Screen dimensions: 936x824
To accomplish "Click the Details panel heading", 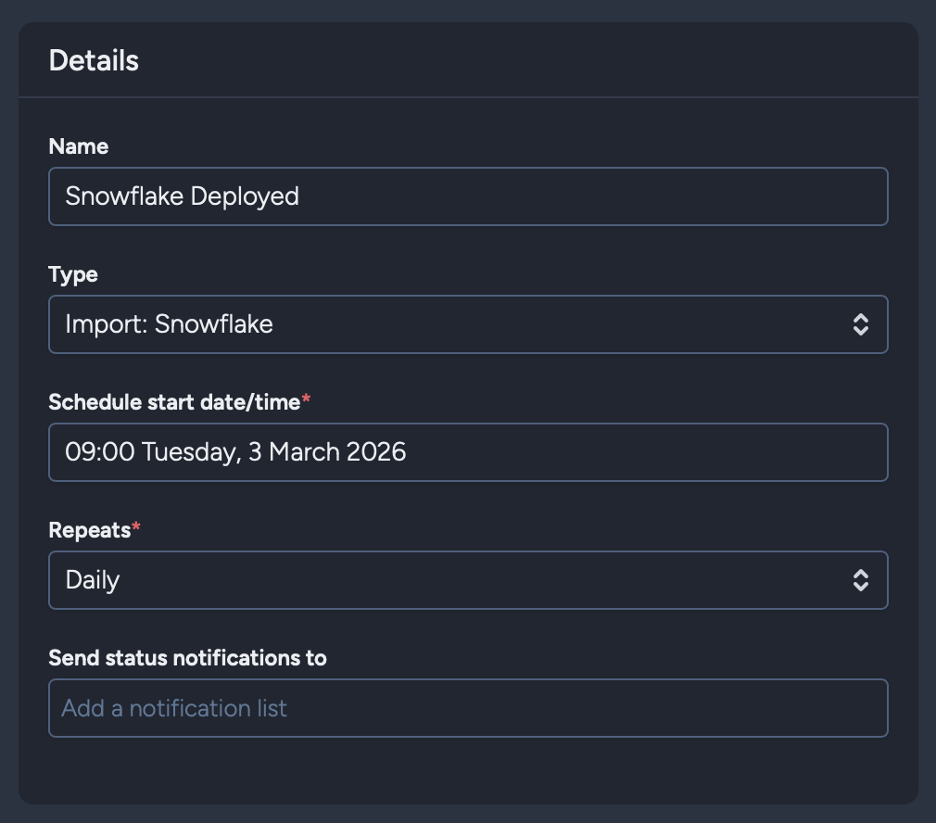I will click(94, 60).
